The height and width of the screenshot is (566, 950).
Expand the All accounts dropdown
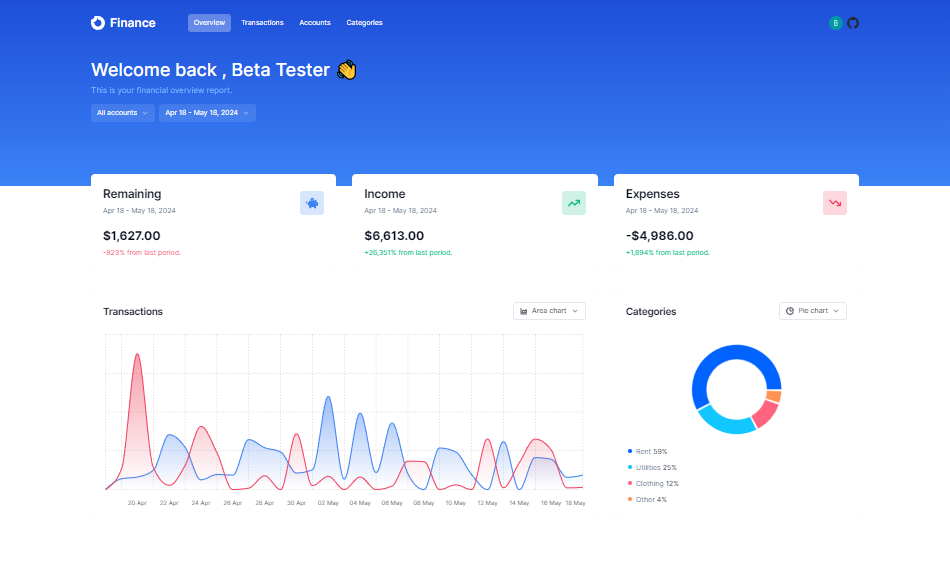(122, 113)
